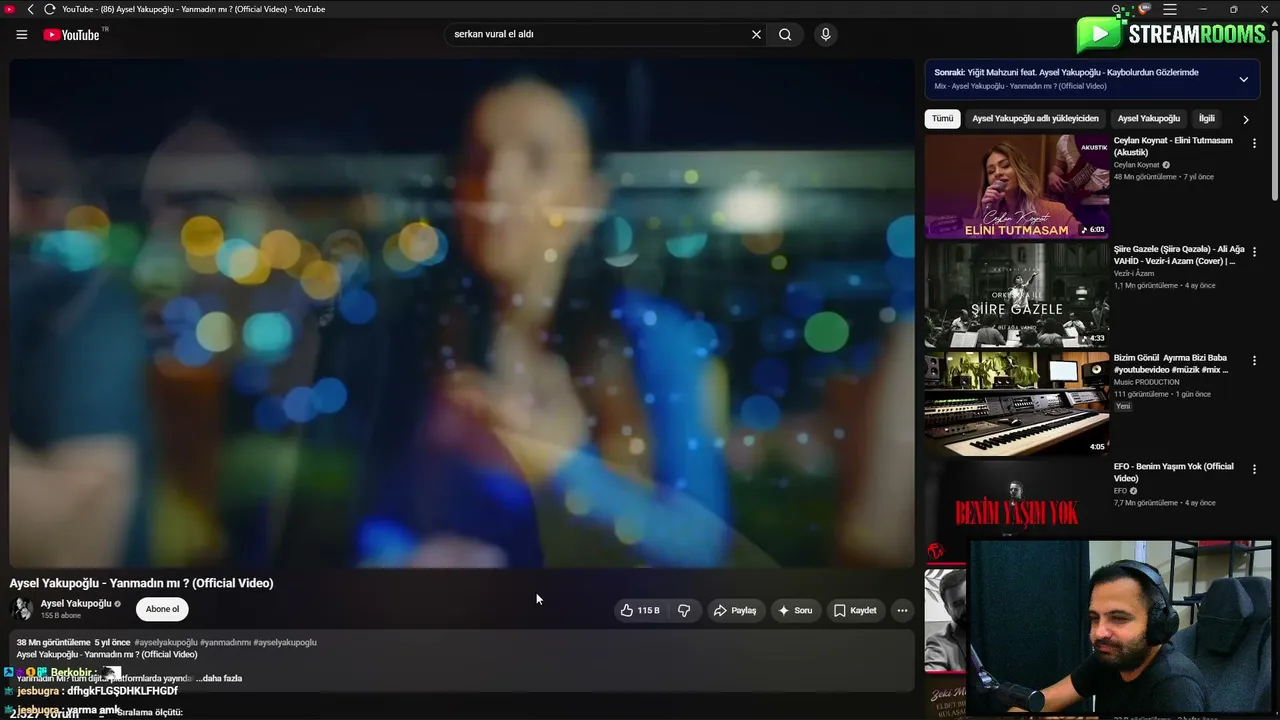Open options menu for Şiire Gazele video

click(x=1254, y=252)
